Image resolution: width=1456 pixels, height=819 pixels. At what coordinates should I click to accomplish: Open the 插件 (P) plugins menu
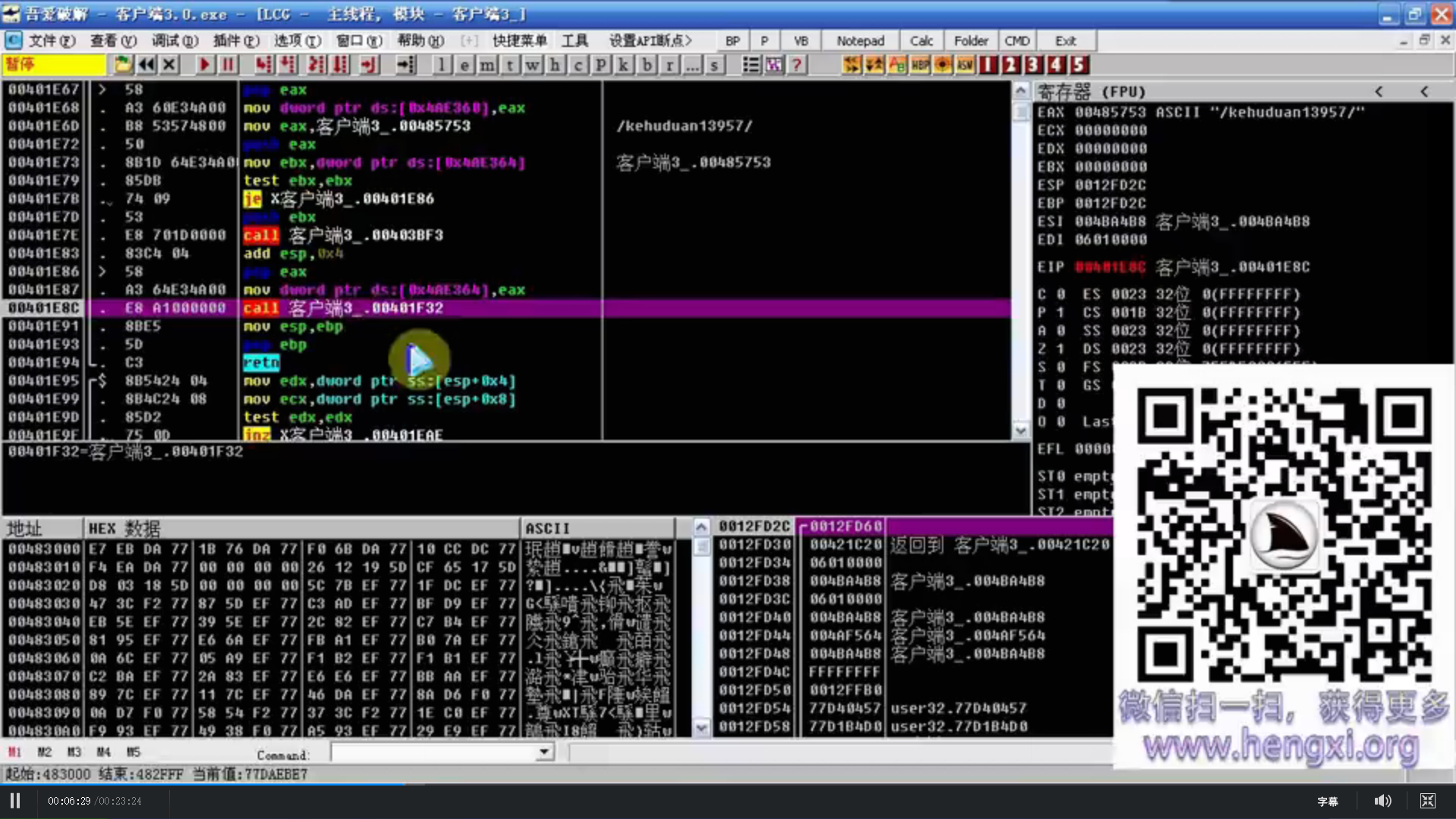[236, 41]
